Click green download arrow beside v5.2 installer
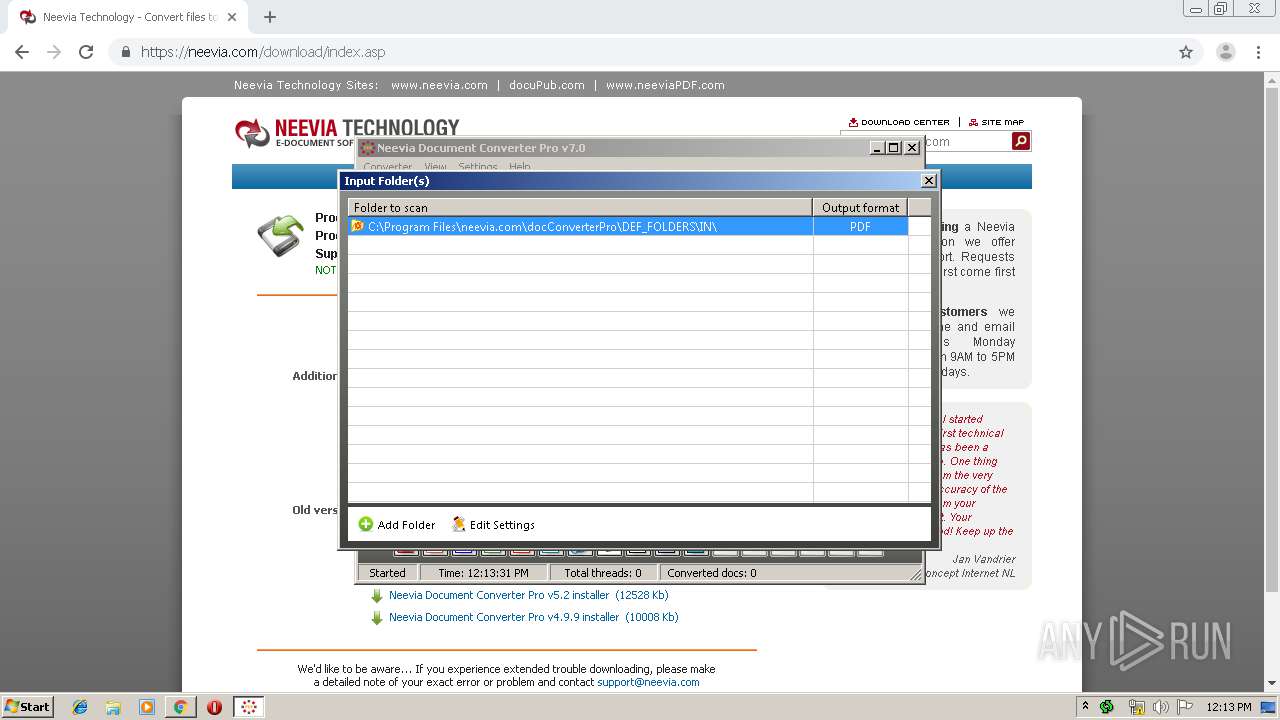Viewport: 1280px width, 720px height. tap(377, 596)
